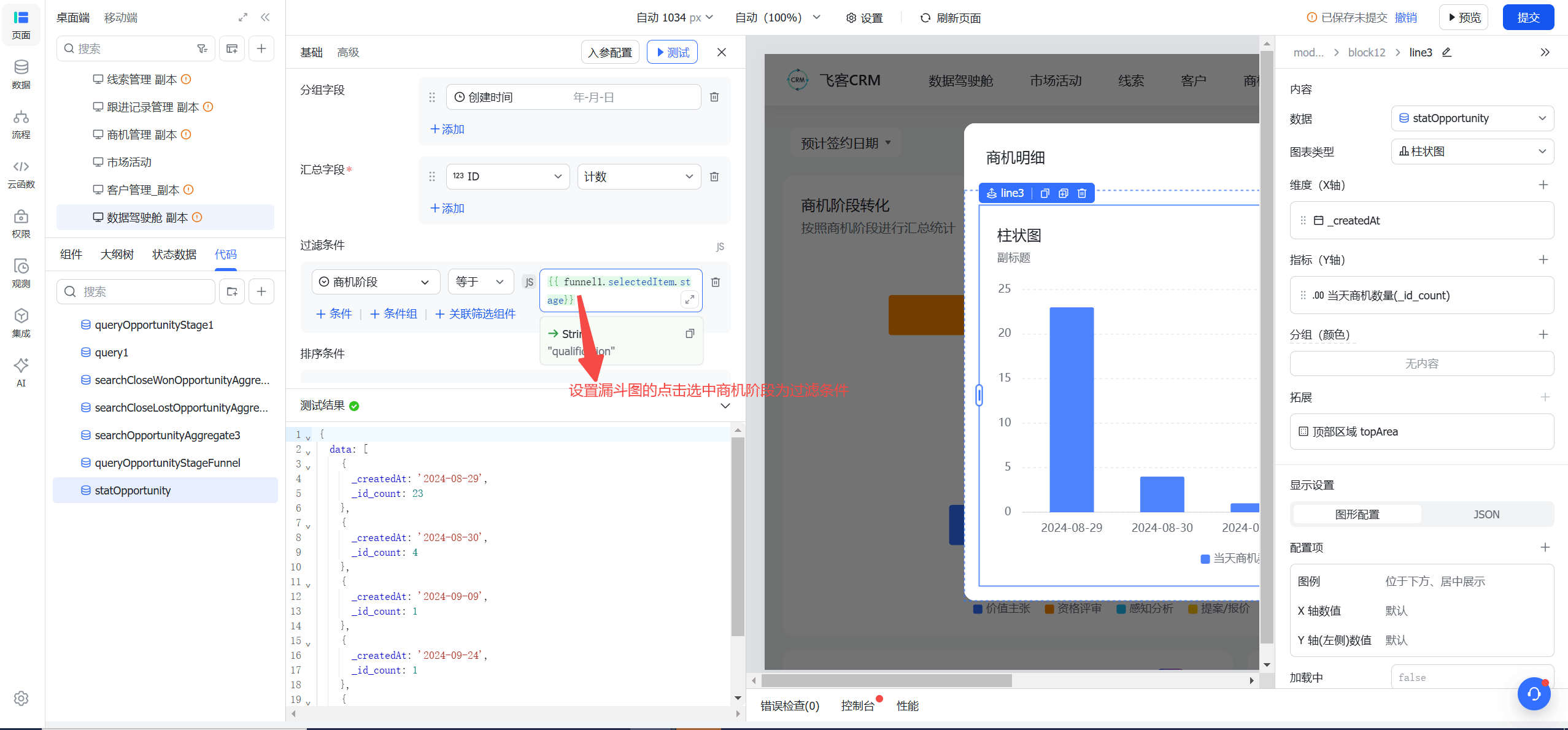Click the 预览 button

1464,17
